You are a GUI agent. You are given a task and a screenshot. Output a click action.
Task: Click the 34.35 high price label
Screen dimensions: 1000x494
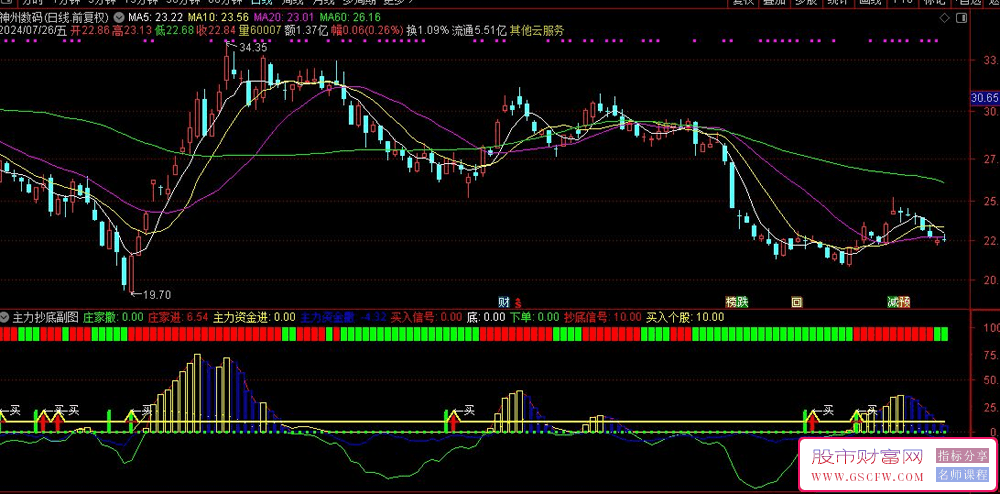[x=254, y=47]
